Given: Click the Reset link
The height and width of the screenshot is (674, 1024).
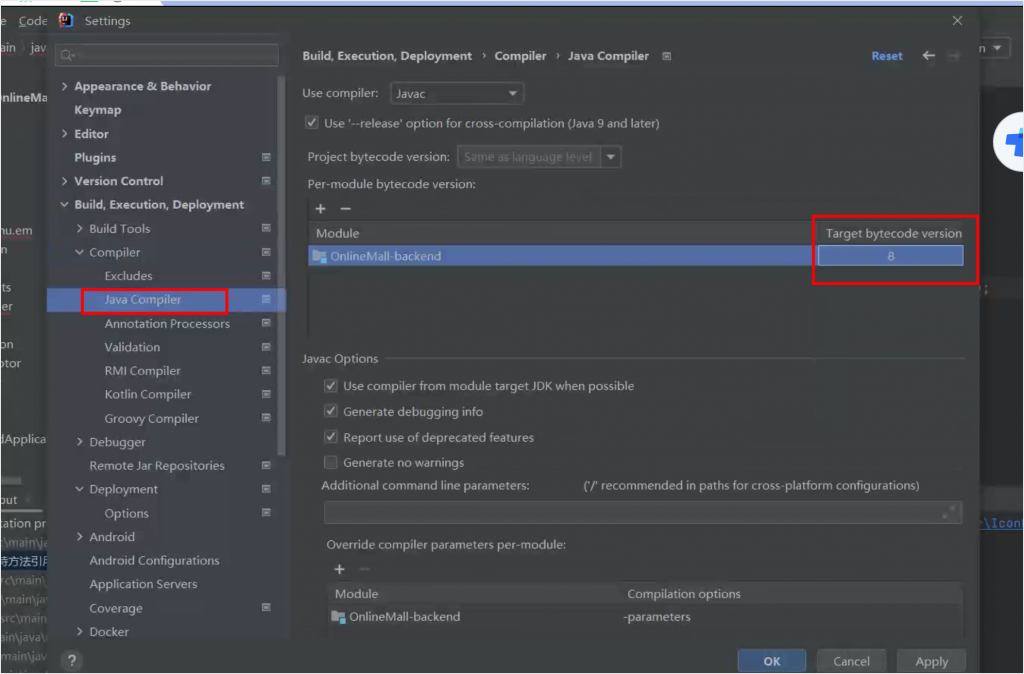Looking at the screenshot, I should click(x=886, y=56).
